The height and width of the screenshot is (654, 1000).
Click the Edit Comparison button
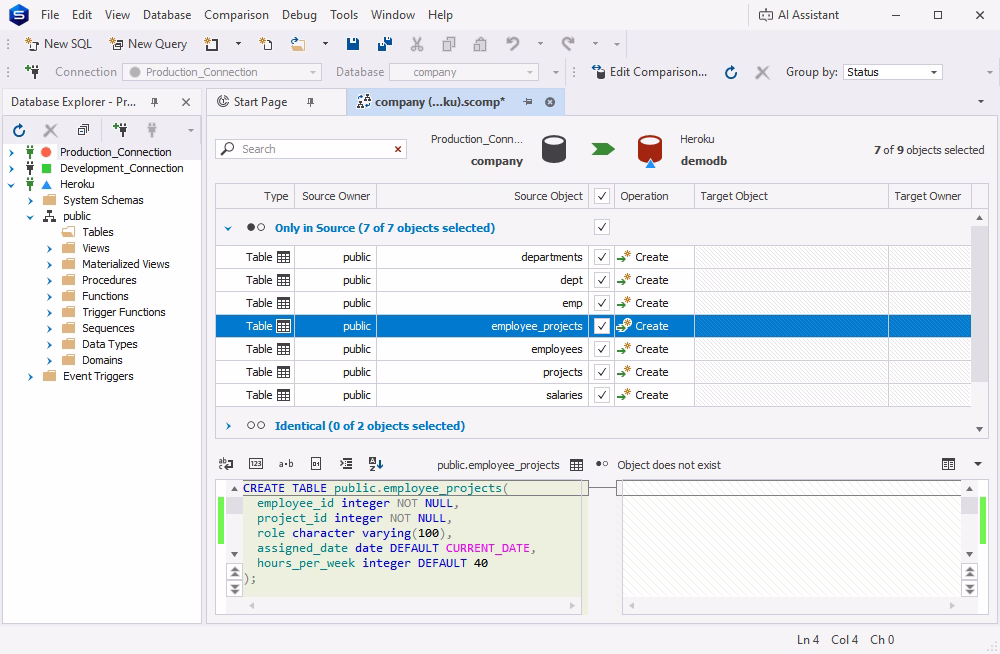point(649,71)
